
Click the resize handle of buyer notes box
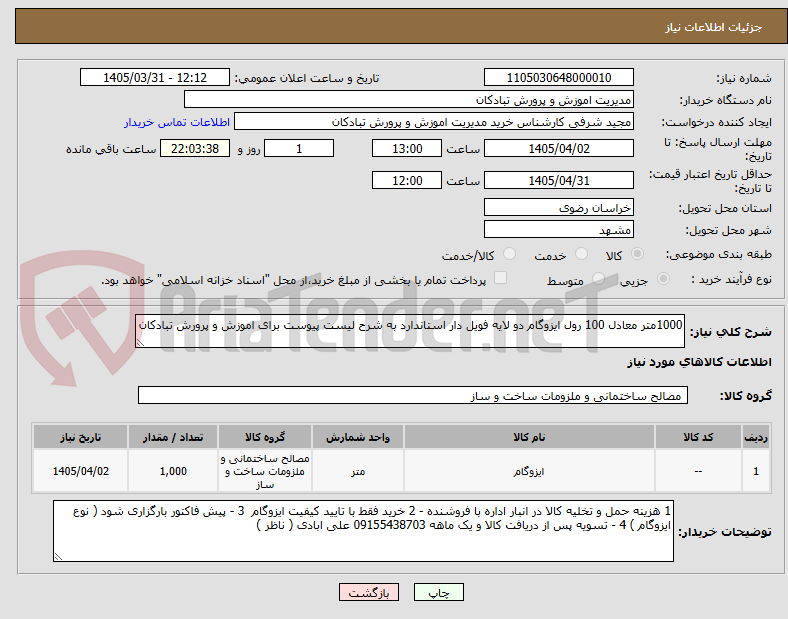[x=58, y=557]
